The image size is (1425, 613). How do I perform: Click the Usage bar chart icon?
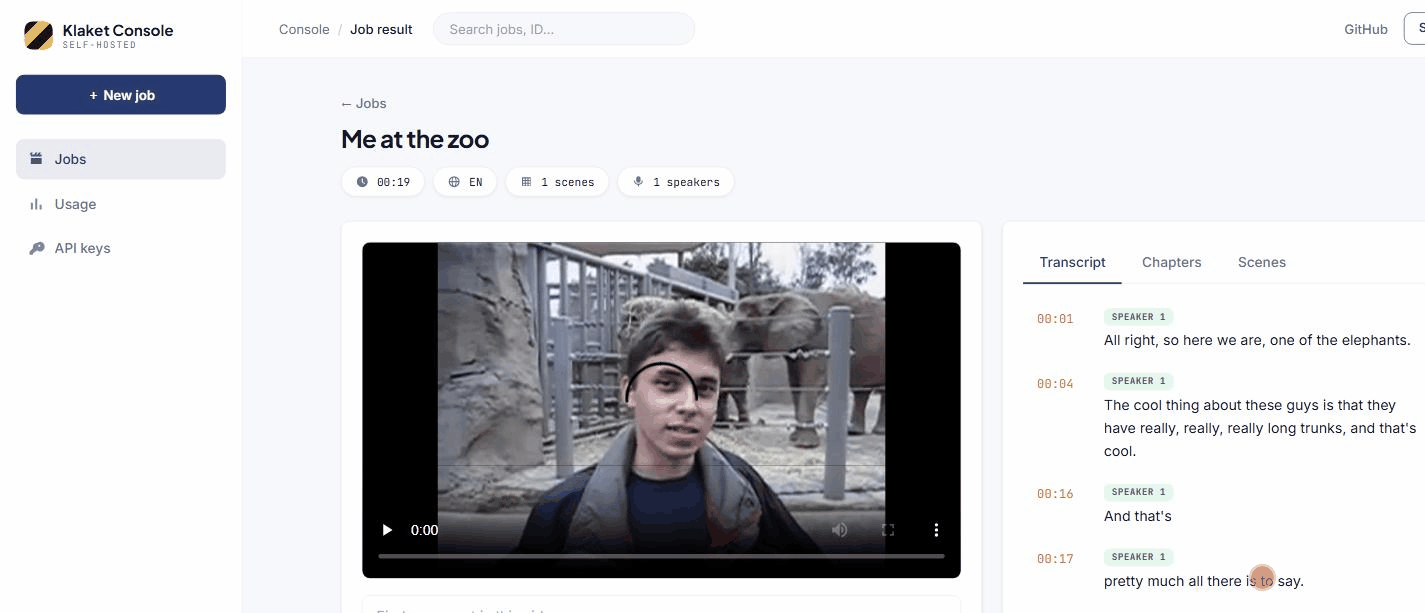pos(36,204)
